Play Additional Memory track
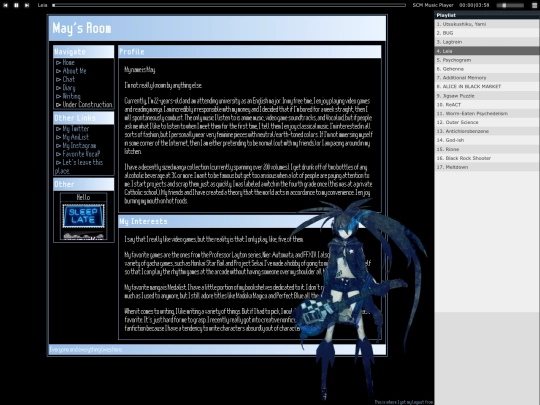The height and width of the screenshot is (405, 540). click(487, 78)
